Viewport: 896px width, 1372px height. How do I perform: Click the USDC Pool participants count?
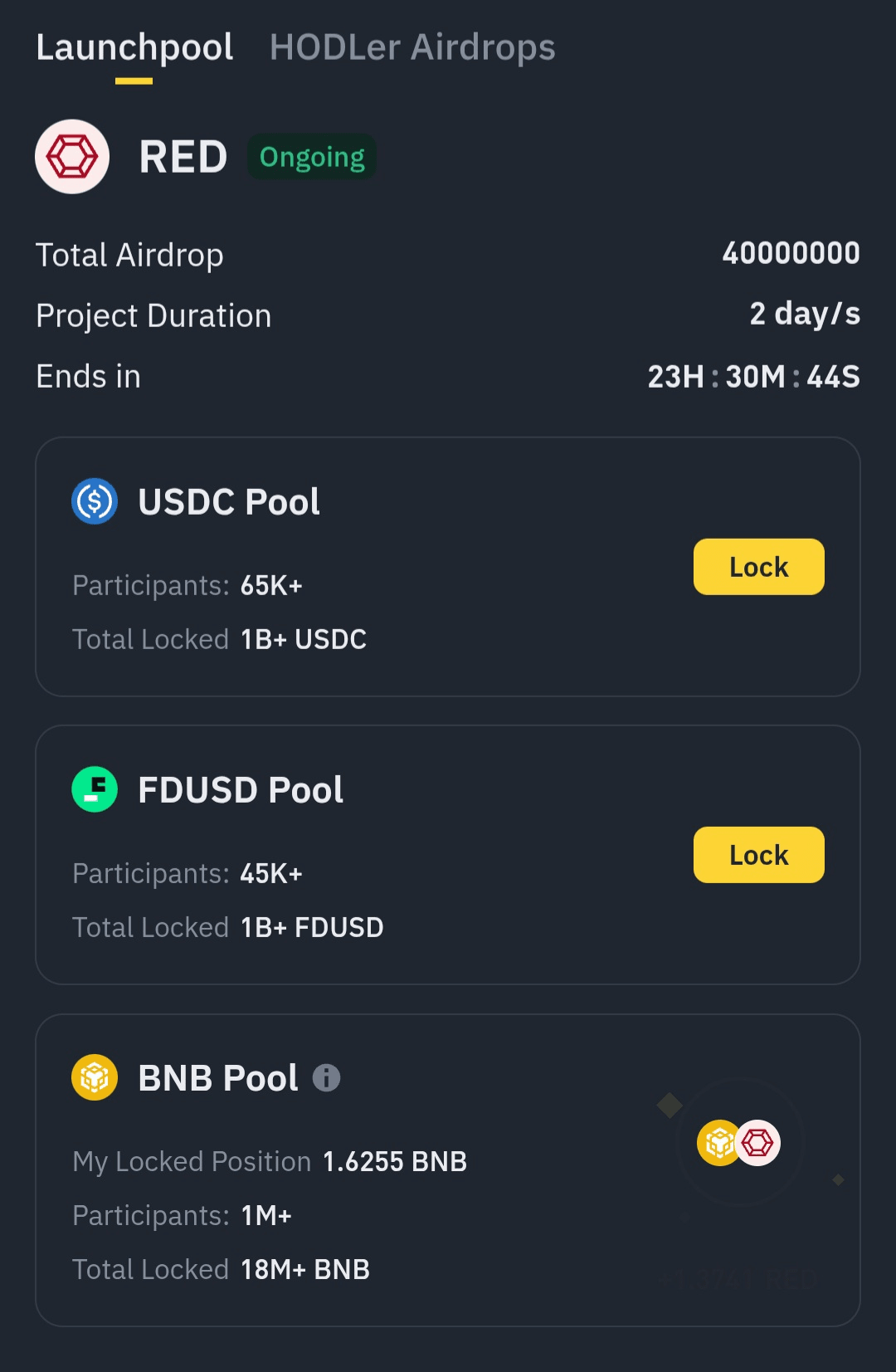(x=271, y=585)
